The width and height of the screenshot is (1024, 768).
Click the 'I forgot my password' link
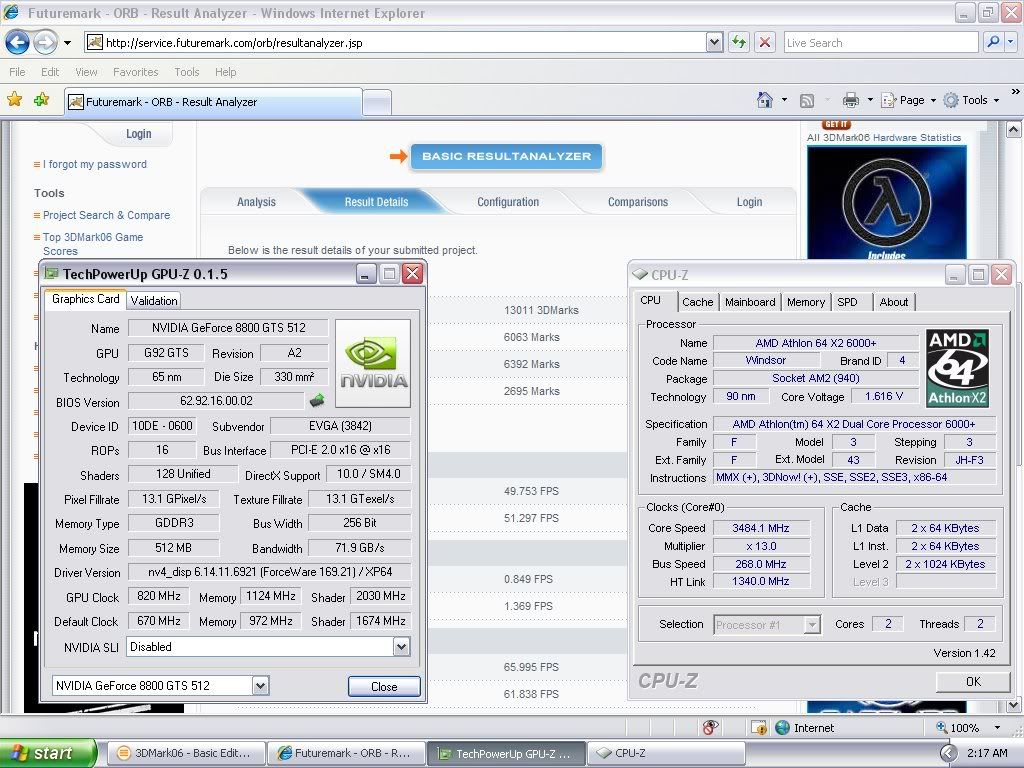pos(95,164)
